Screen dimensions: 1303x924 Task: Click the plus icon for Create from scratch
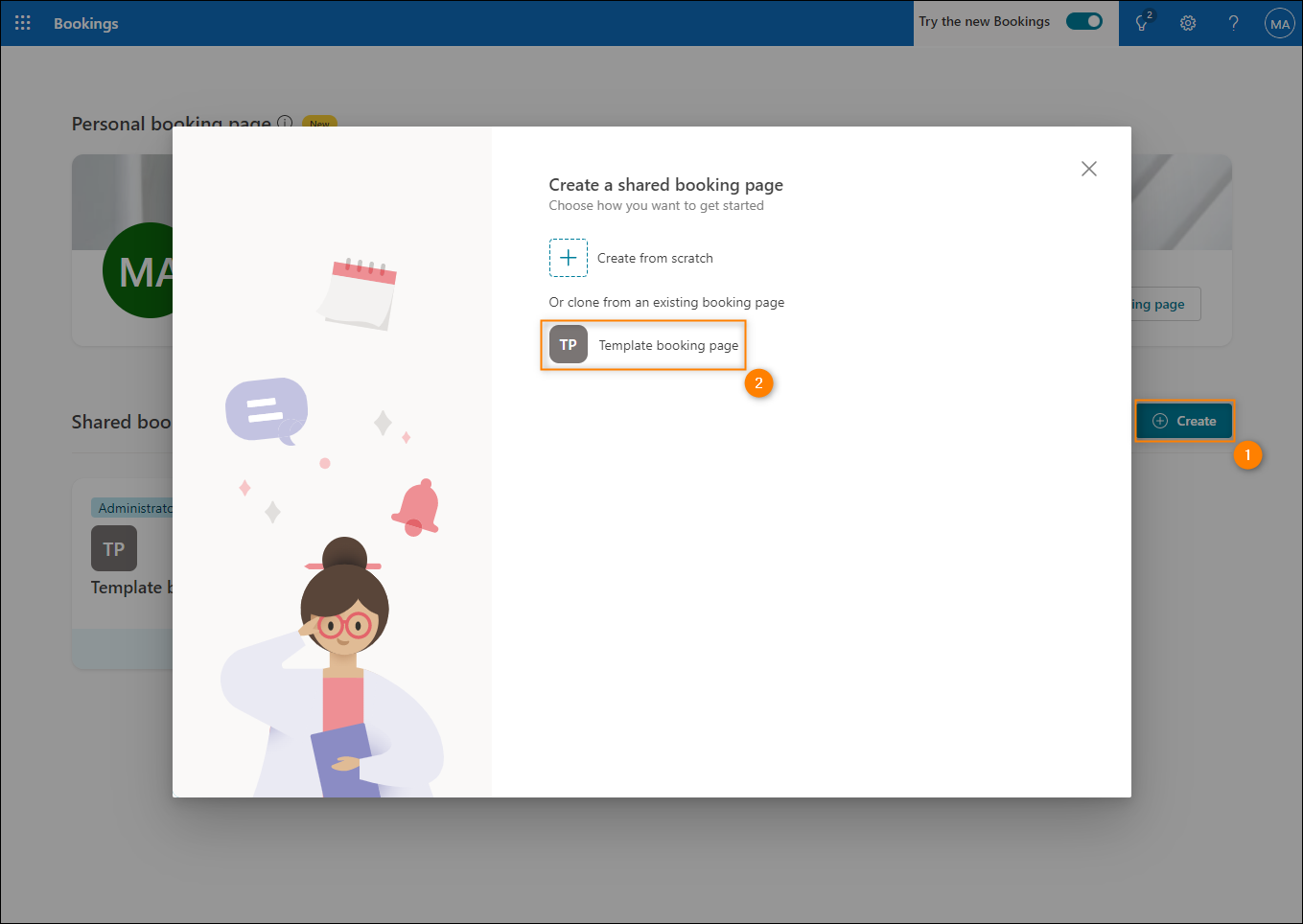(569, 258)
